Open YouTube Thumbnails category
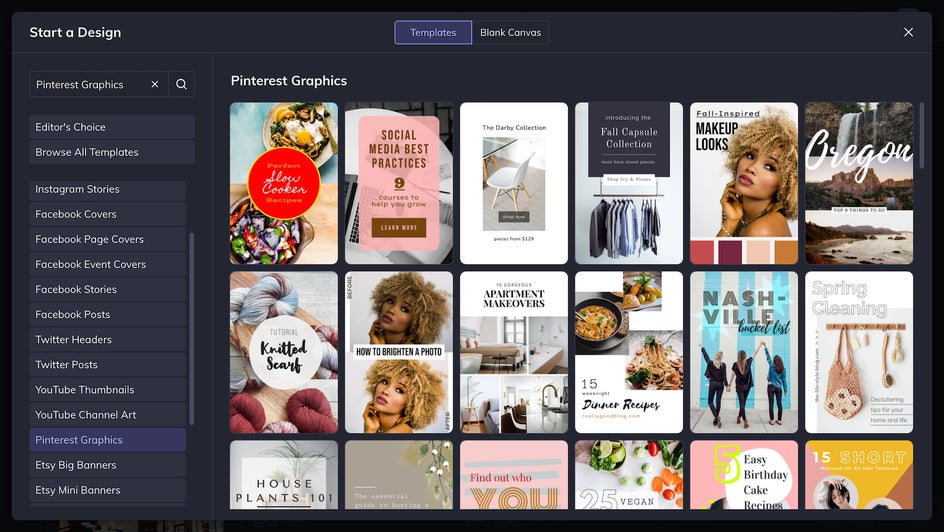This screenshot has height=532, width=944. [x=108, y=390]
